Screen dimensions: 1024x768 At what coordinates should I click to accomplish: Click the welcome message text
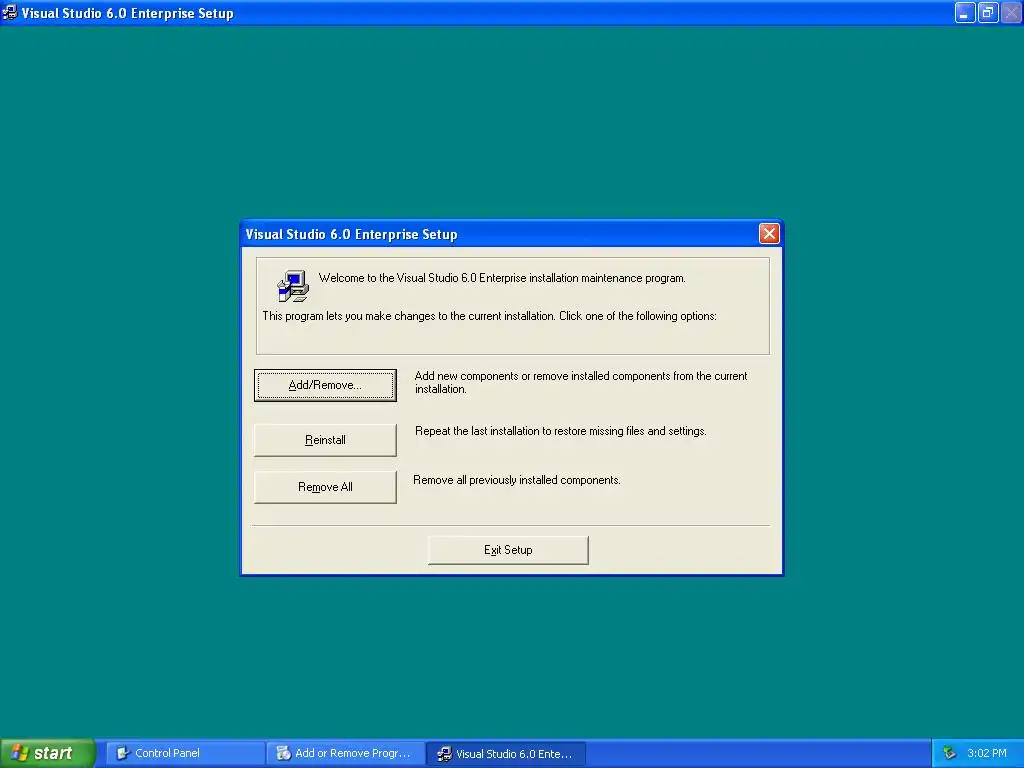point(502,278)
